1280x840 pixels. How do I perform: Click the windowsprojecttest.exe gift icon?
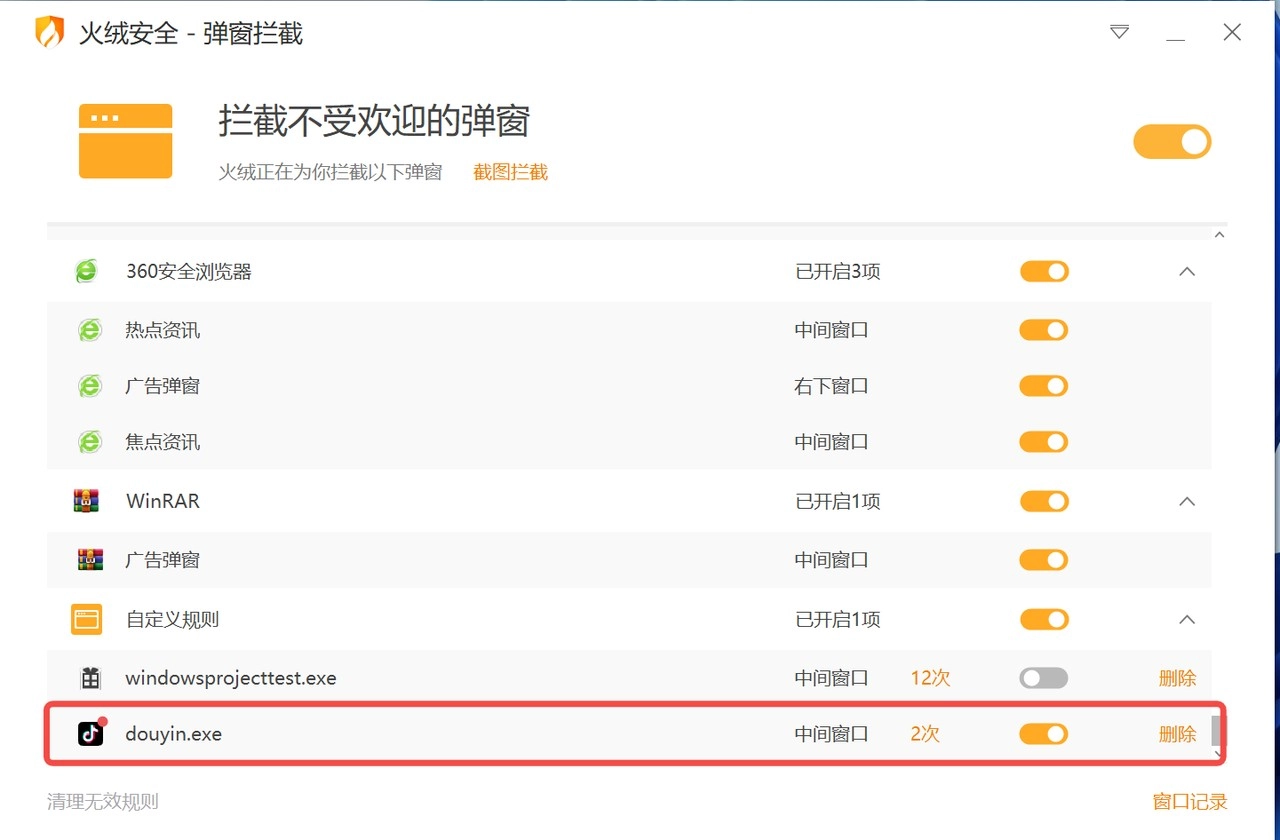pyautogui.click(x=90, y=678)
